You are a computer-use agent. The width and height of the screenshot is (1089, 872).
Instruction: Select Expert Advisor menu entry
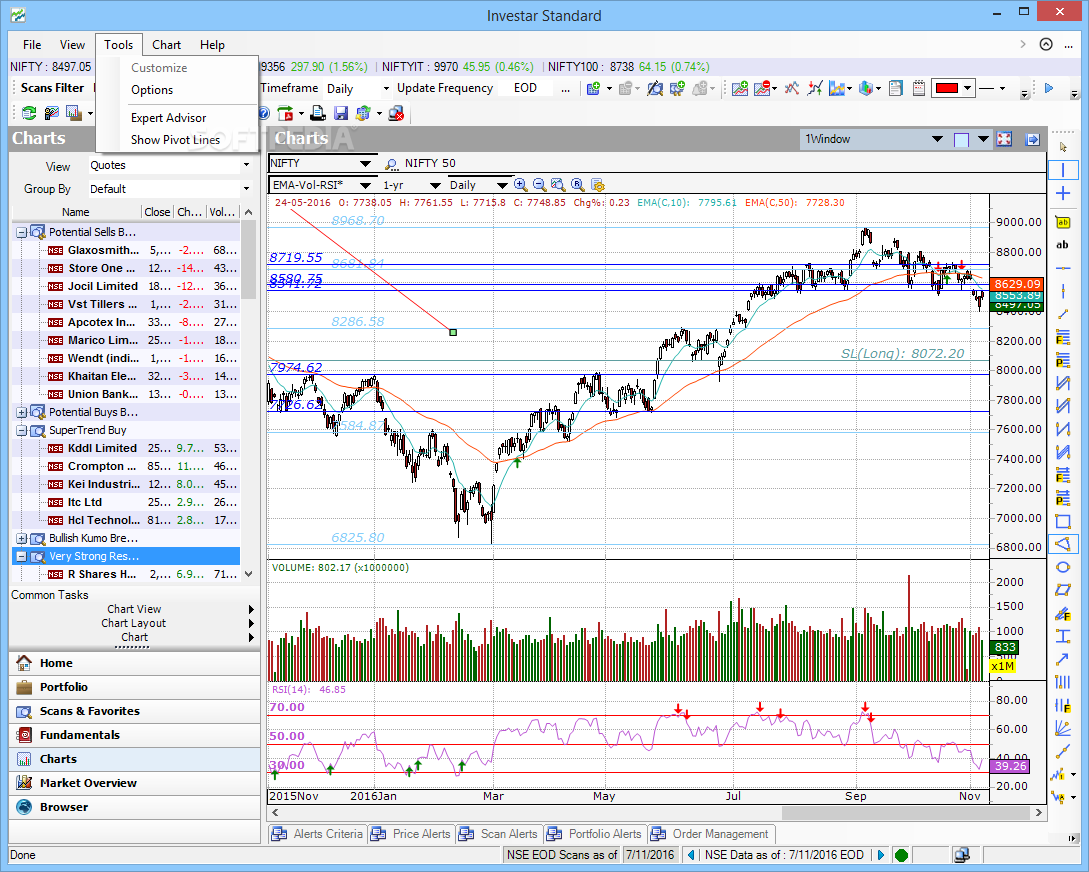169,118
